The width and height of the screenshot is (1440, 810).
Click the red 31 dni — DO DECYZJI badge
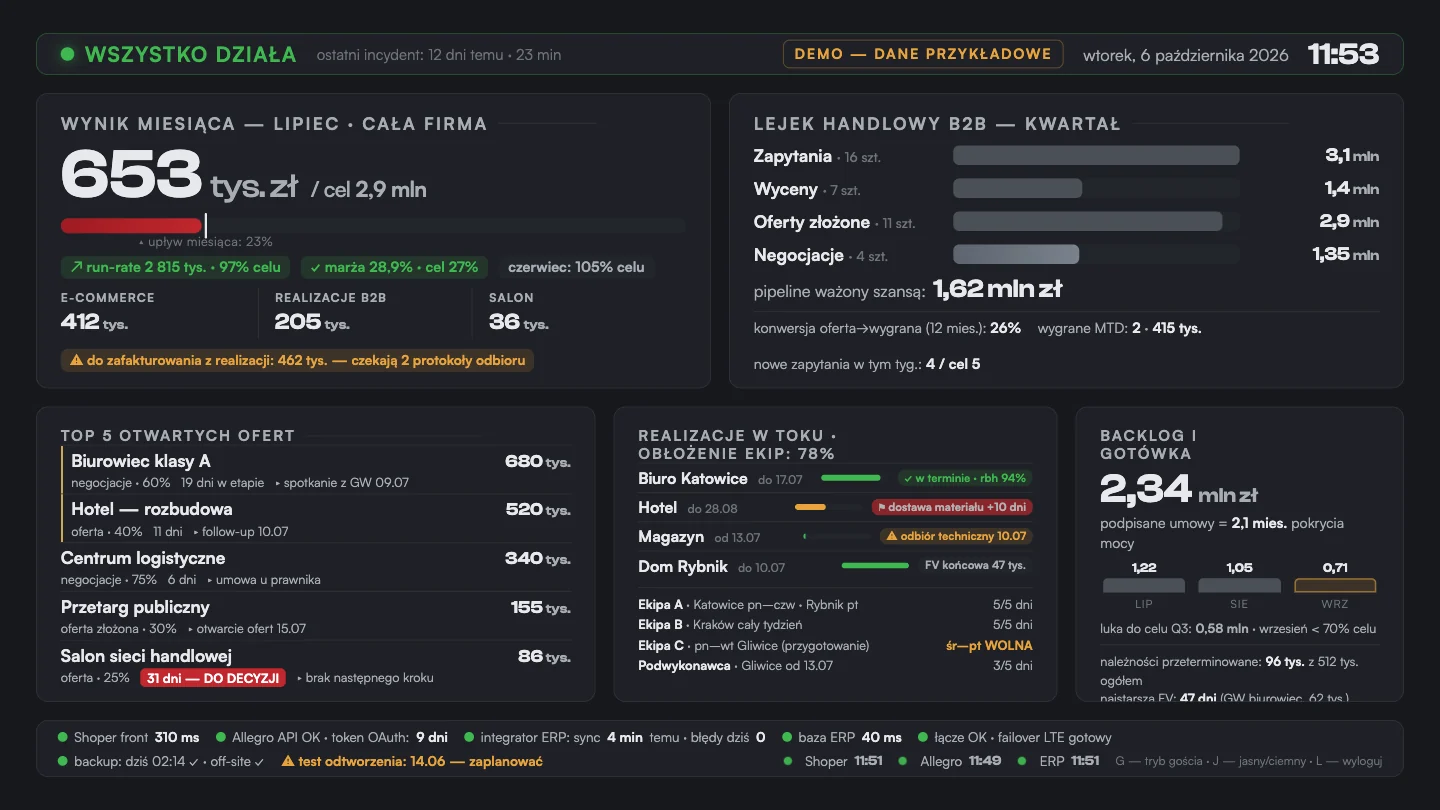(x=213, y=678)
